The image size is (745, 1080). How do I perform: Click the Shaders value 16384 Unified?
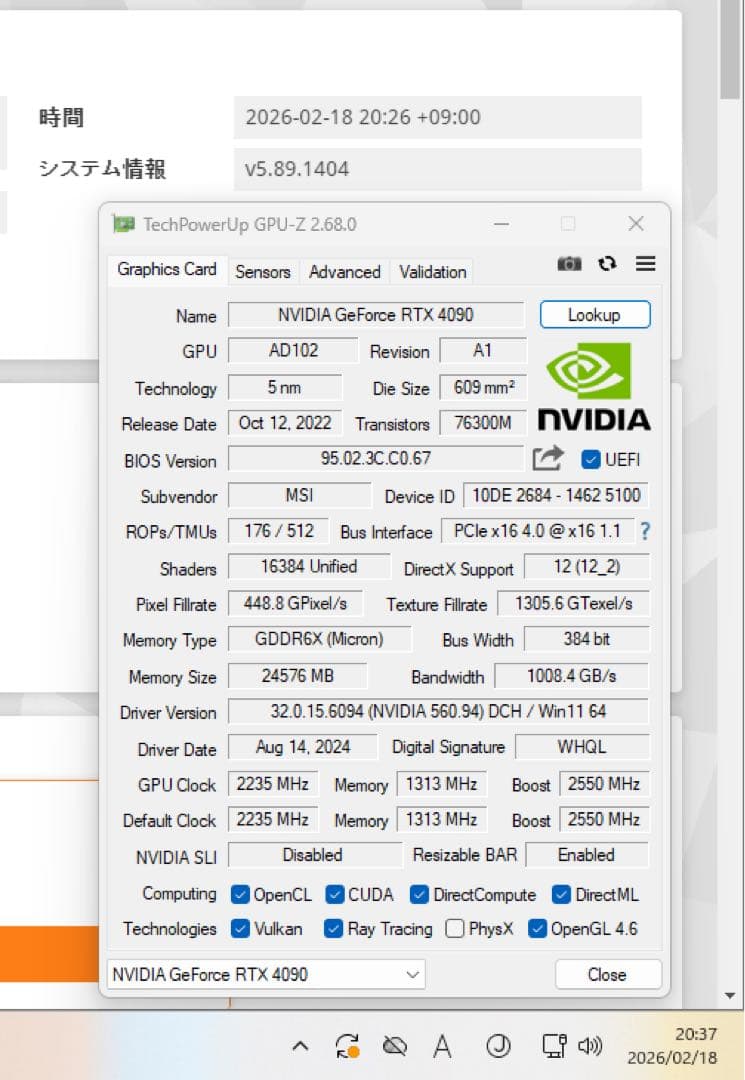click(x=308, y=567)
